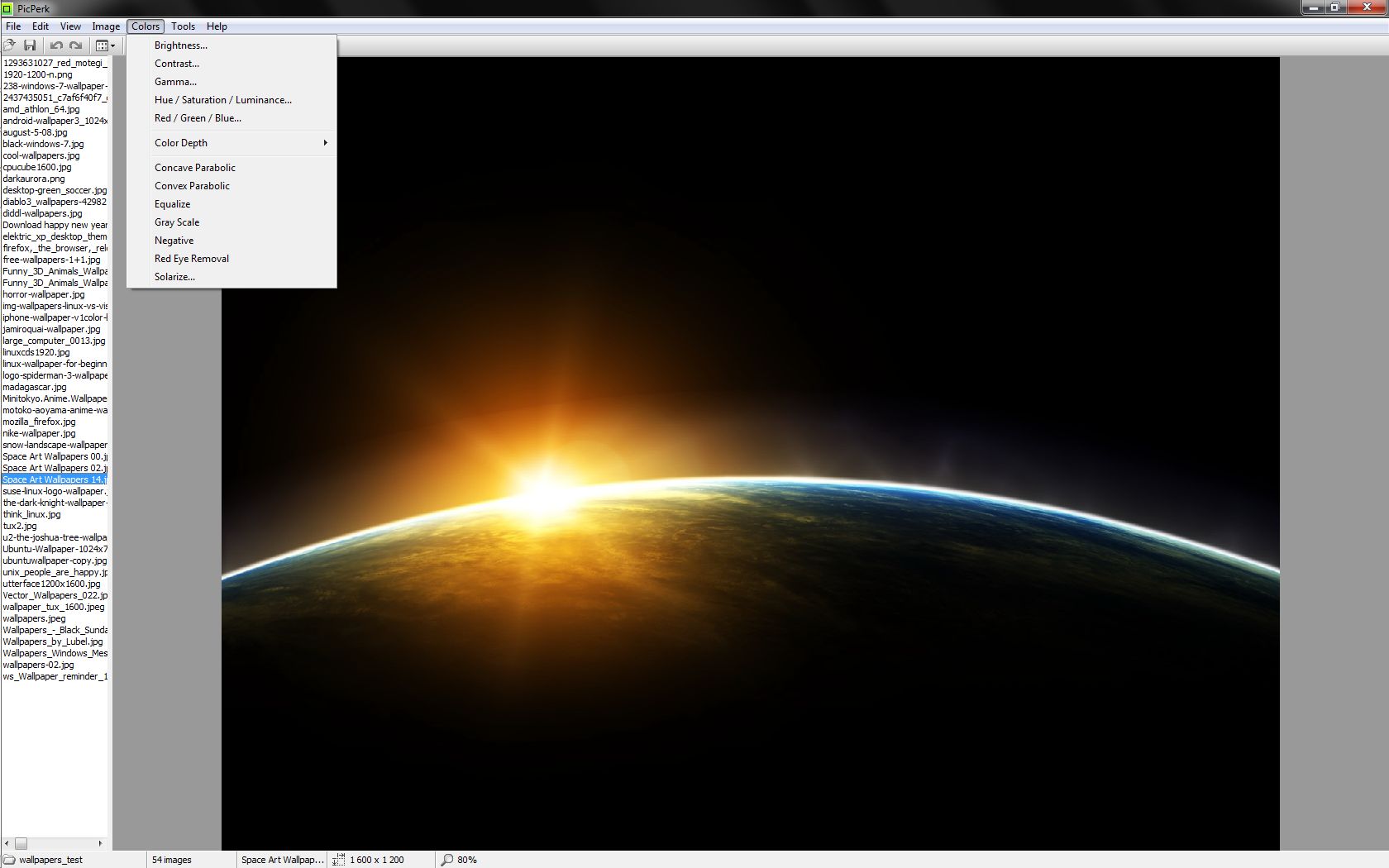The image size is (1389, 868).
Task: Select file amd_athlon_64.jpg
Action: click(x=41, y=109)
